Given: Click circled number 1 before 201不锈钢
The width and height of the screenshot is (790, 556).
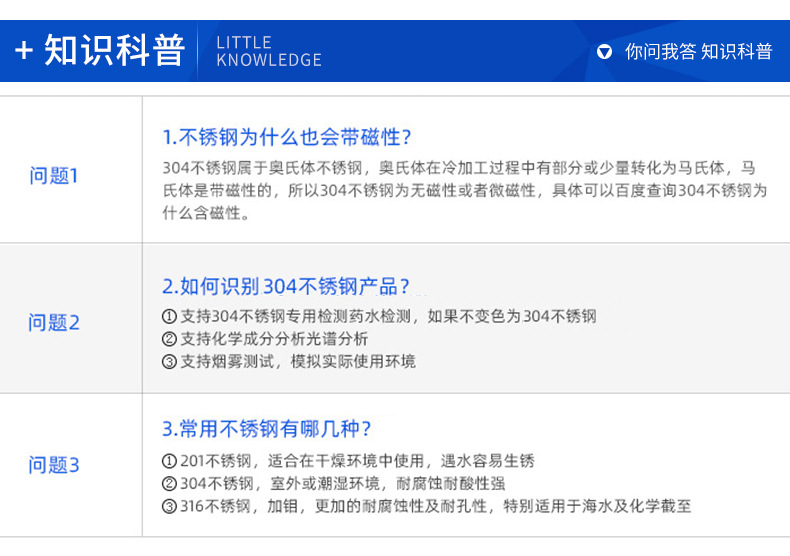Looking at the screenshot, I should (x=169, y=460).
